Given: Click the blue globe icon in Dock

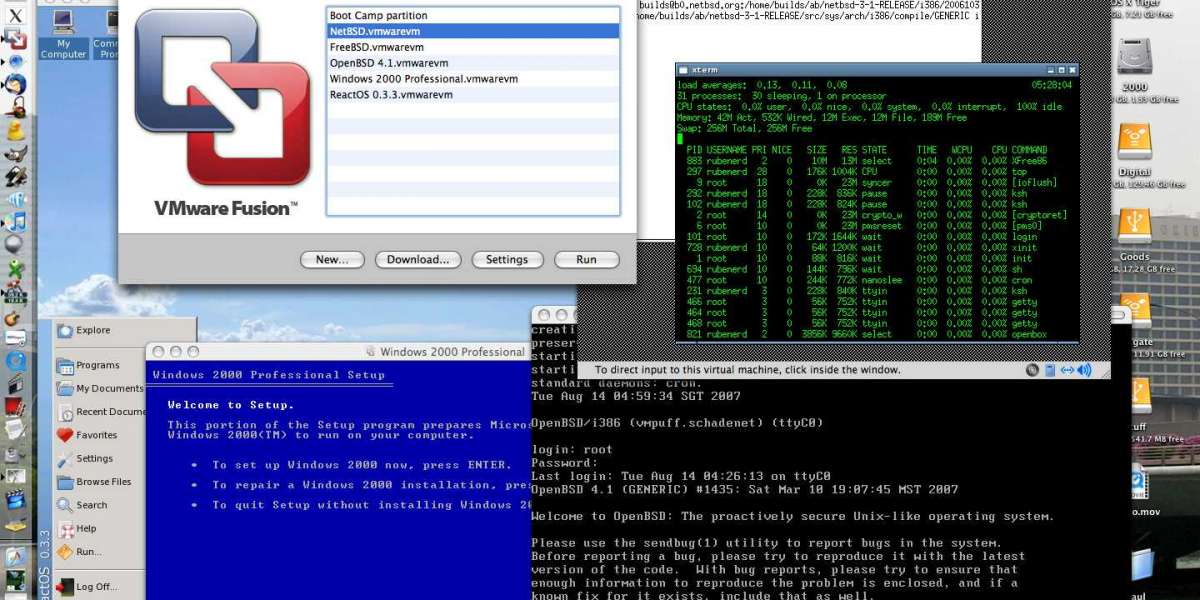Looking at the screenshot, I should [15, 62].
